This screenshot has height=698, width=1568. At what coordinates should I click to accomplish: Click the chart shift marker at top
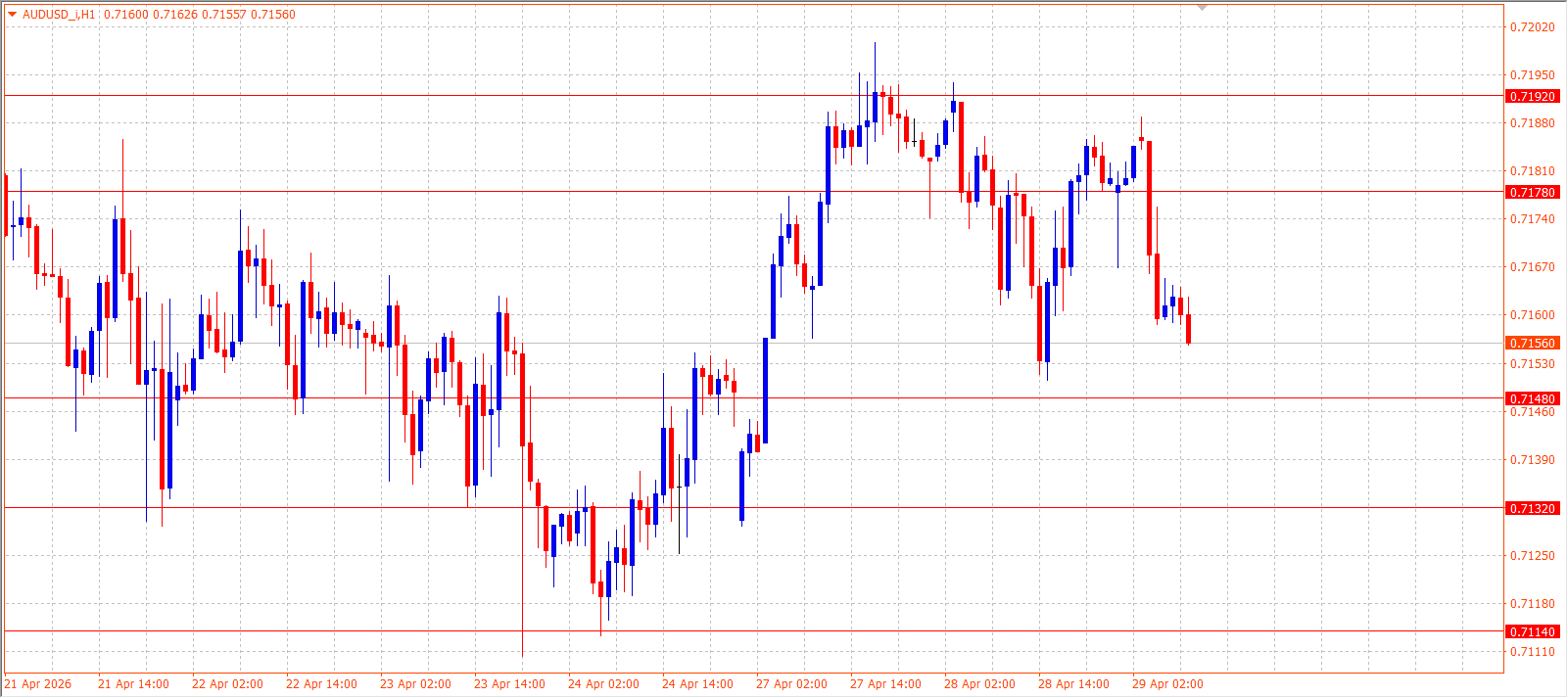tap(1203, 8)
